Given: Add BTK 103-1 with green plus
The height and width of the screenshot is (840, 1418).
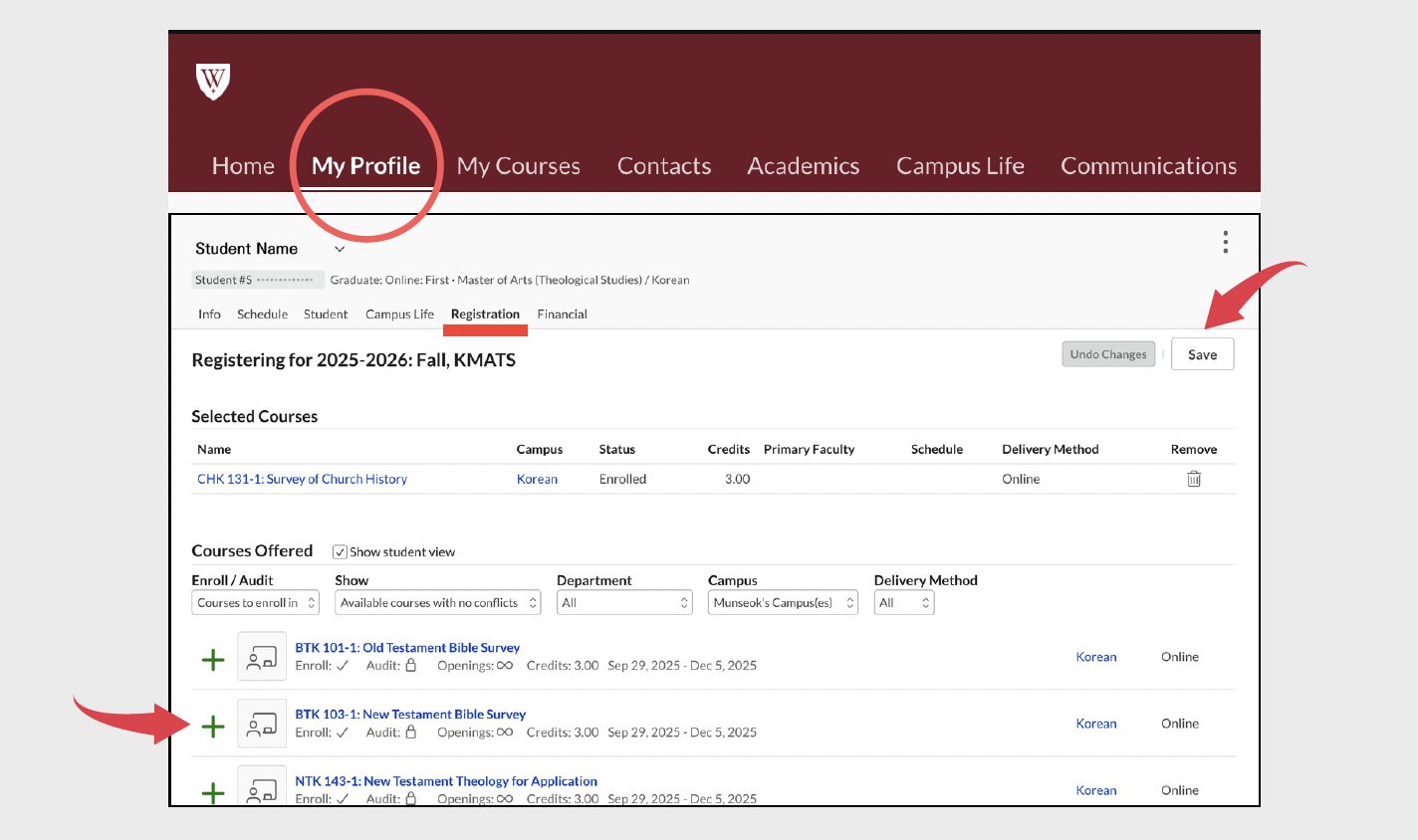Looking at the screenshot, I should pos(213,727).
